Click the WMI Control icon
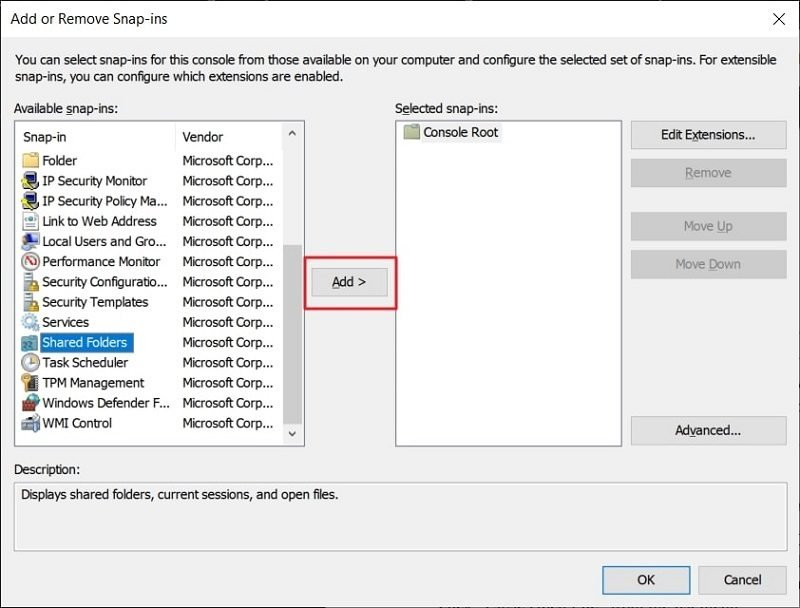Image resolution: width=800 pixels, height=608 pixels. click(x=30, y=423)
